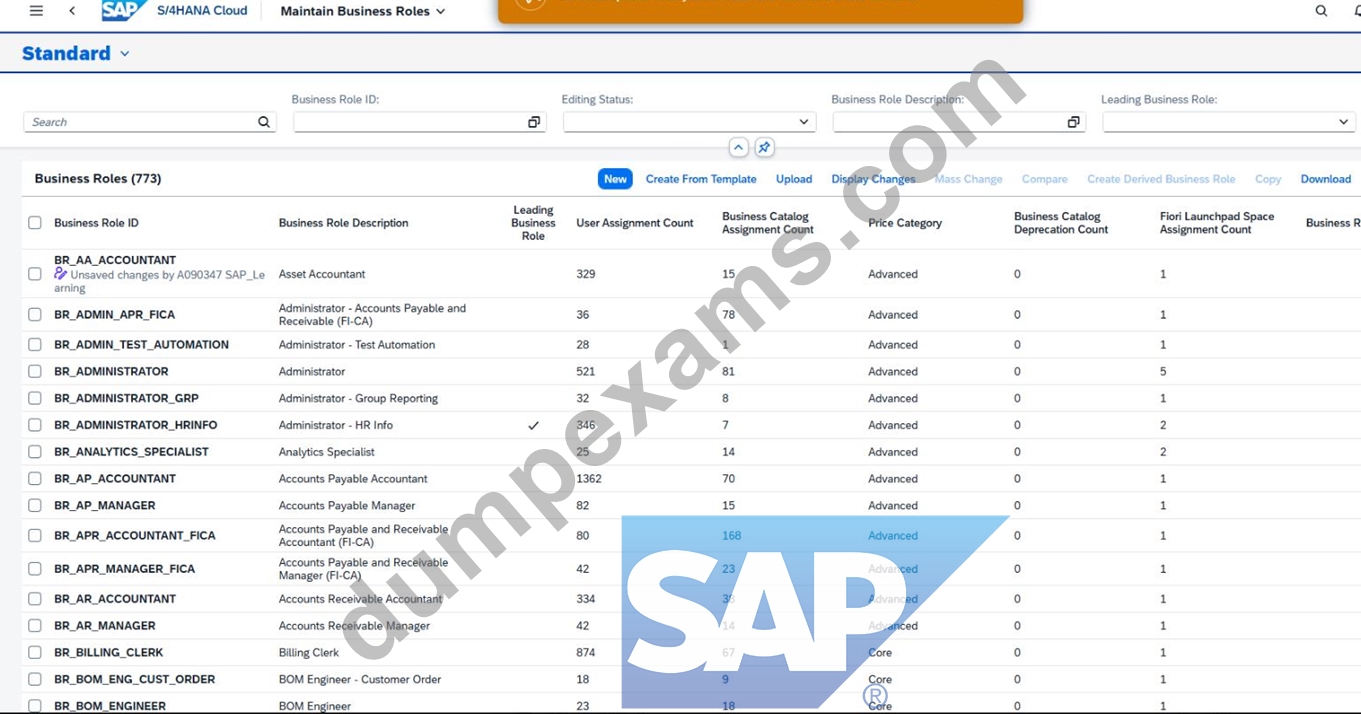Tick the select-all checkbox in table header
This screenshot has height=714, width=1361.
point(35,223)
